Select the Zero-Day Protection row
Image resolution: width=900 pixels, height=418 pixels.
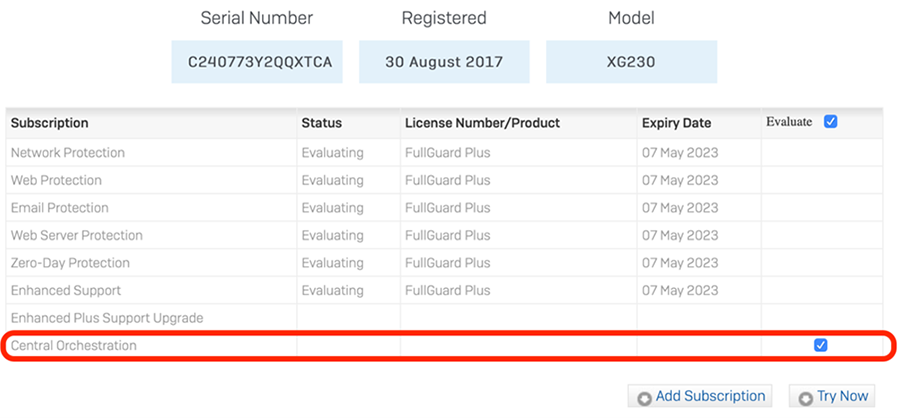70,263
